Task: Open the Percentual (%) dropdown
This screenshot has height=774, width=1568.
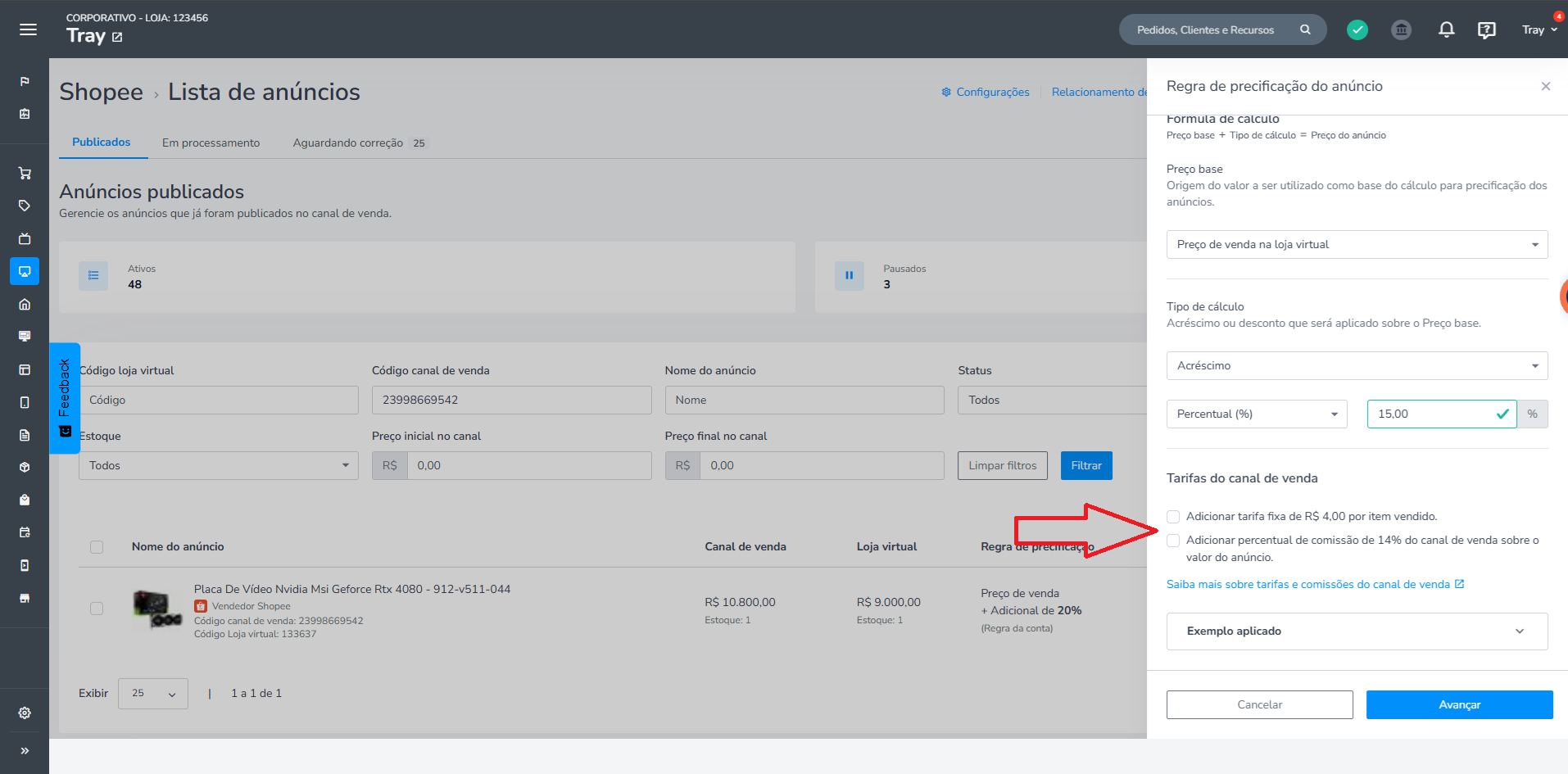Action: pyautogui.click(x=1257, y=414)
